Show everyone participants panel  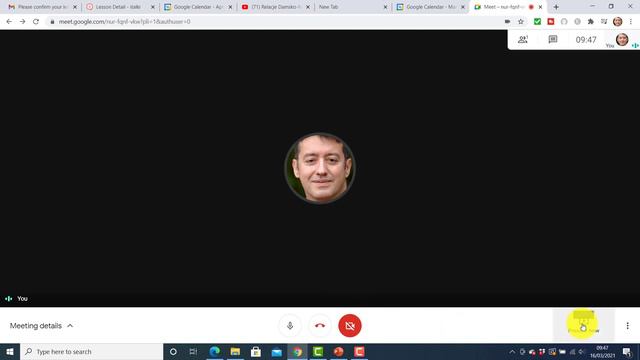523,40
